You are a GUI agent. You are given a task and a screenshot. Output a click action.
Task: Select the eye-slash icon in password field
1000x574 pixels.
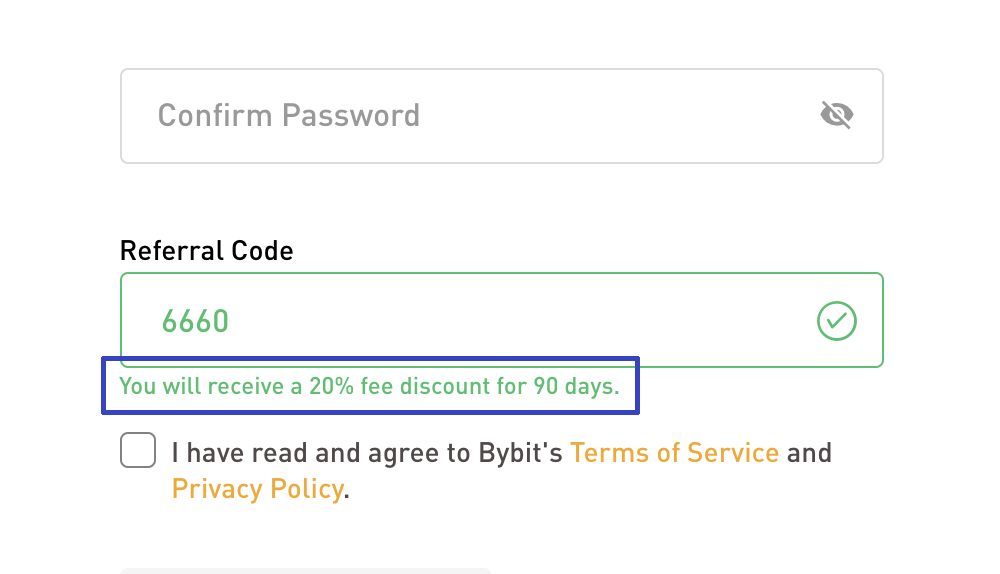click(836, 116)
